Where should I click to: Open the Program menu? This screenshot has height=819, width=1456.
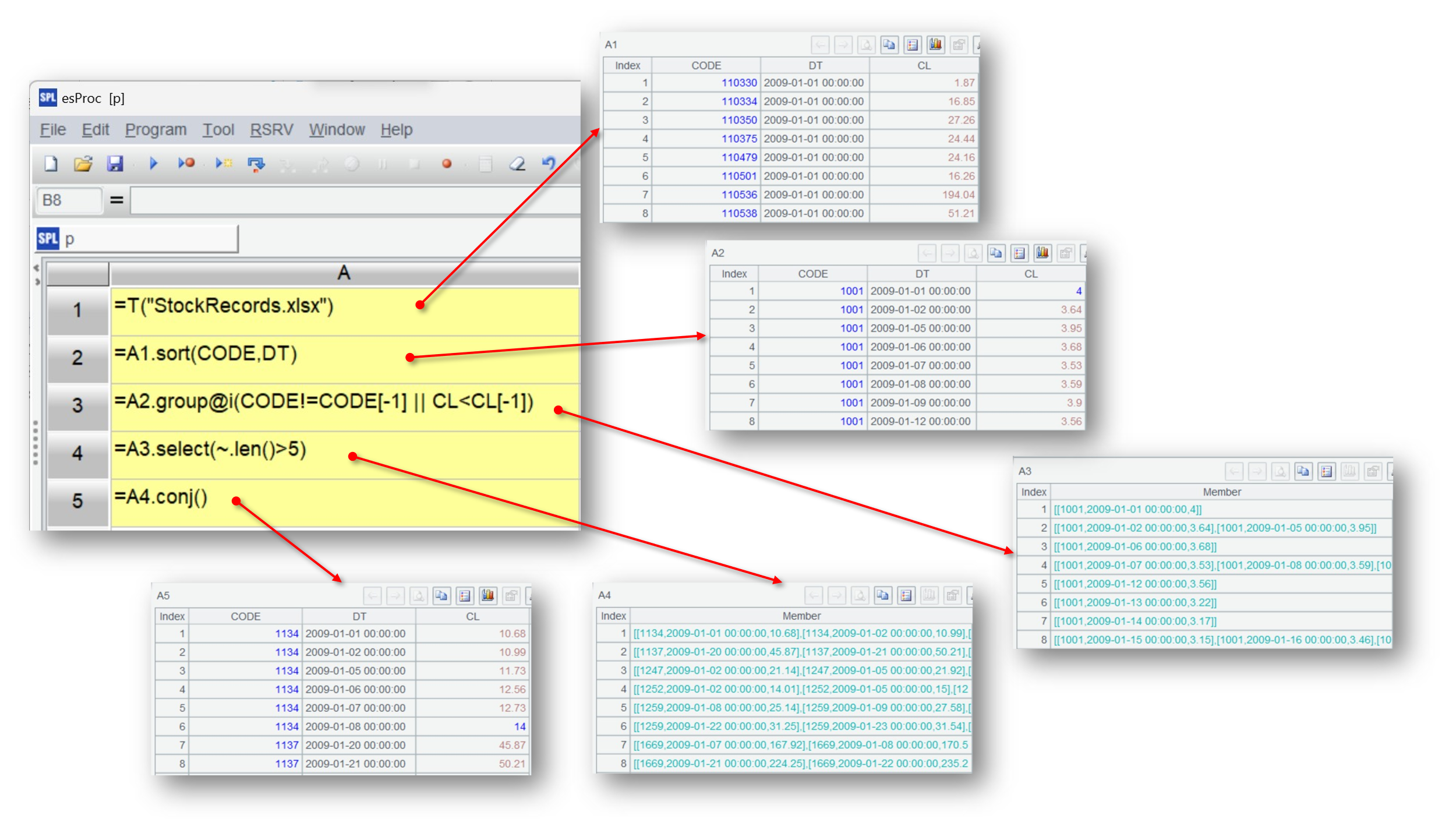click(x=156, y=129)
